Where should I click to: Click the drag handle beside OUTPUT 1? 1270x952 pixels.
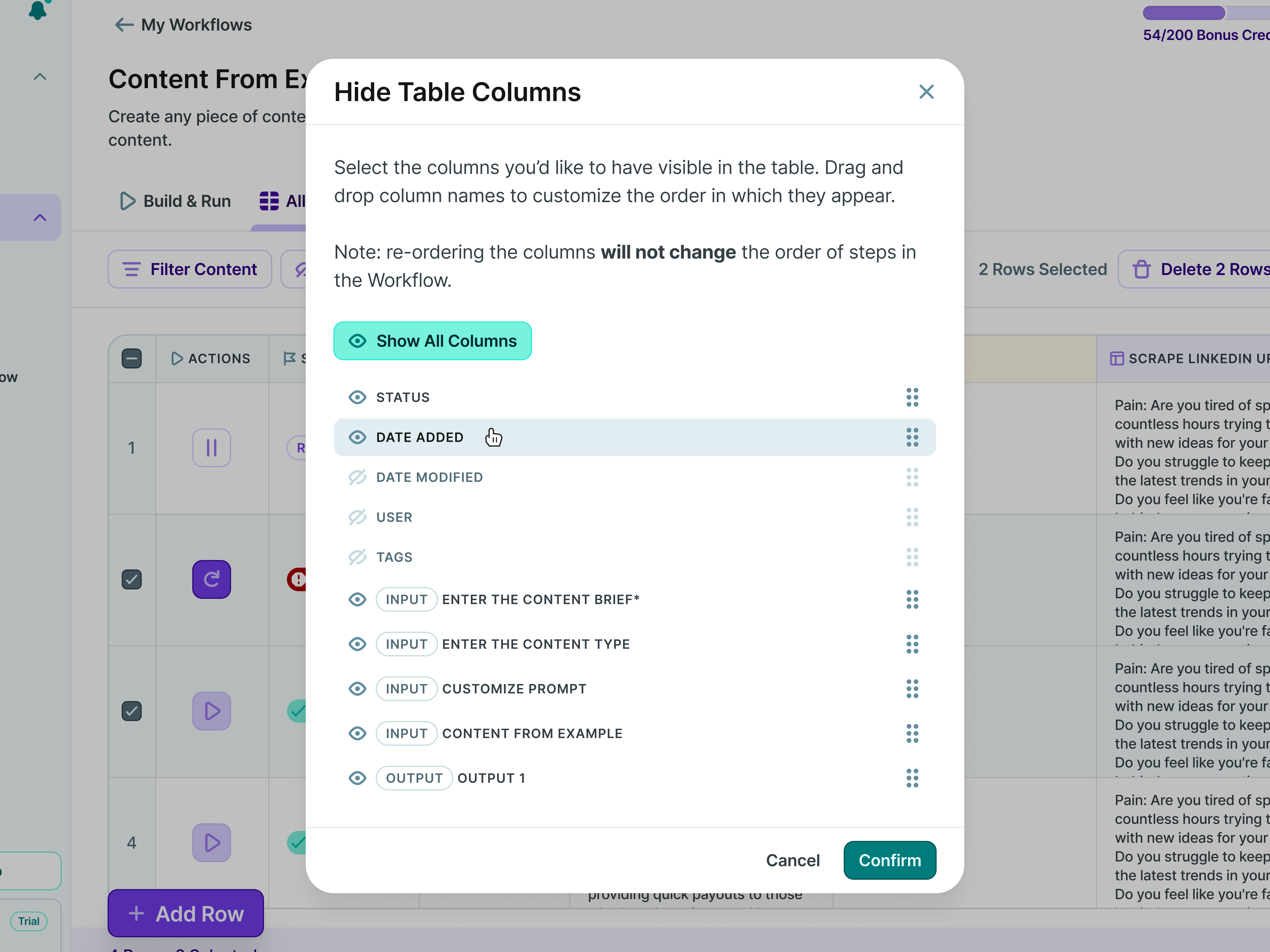pyautogui.click(x=912, y=778)
